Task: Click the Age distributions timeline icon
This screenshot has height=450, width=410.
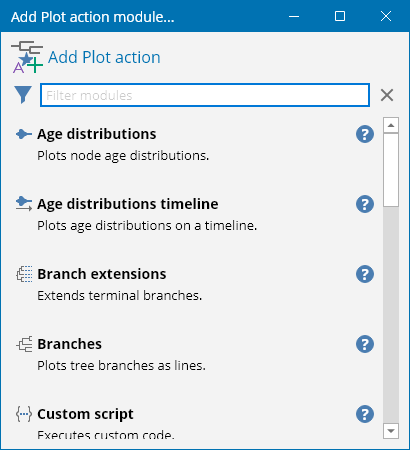Action: click(x=24, y=204)
